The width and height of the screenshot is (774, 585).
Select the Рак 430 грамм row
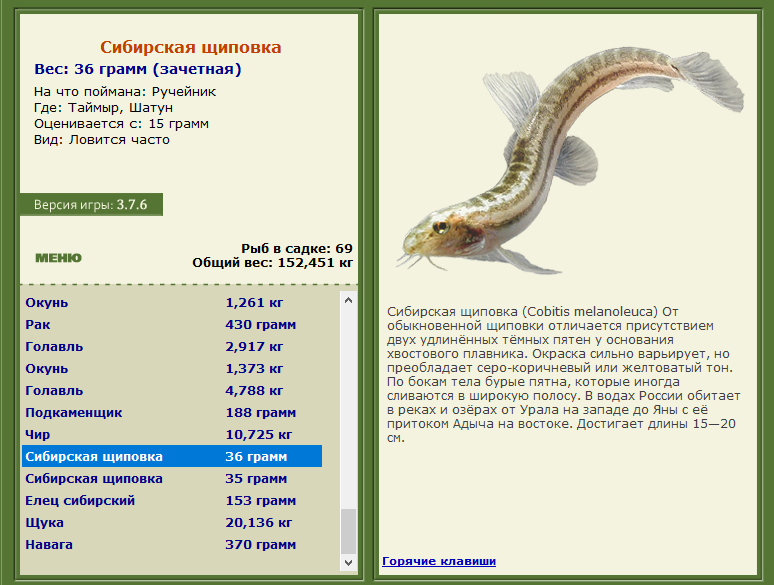[172, 324]
